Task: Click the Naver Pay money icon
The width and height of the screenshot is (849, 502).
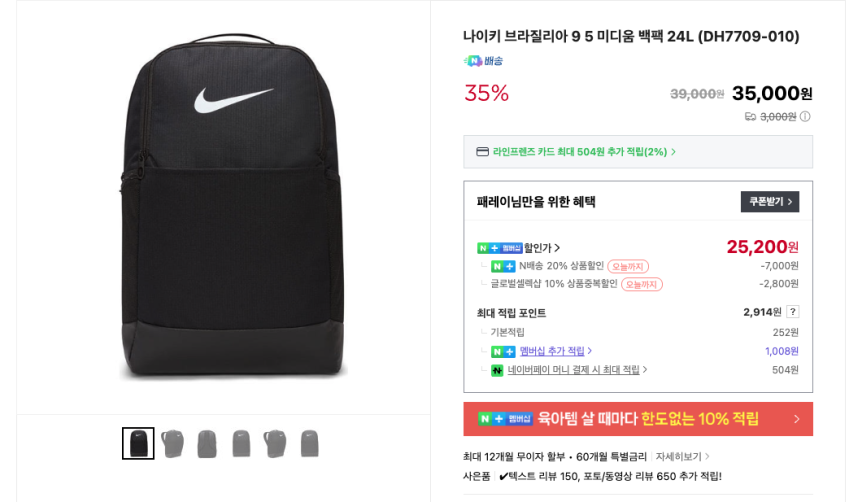Action: tap(497, 370)
